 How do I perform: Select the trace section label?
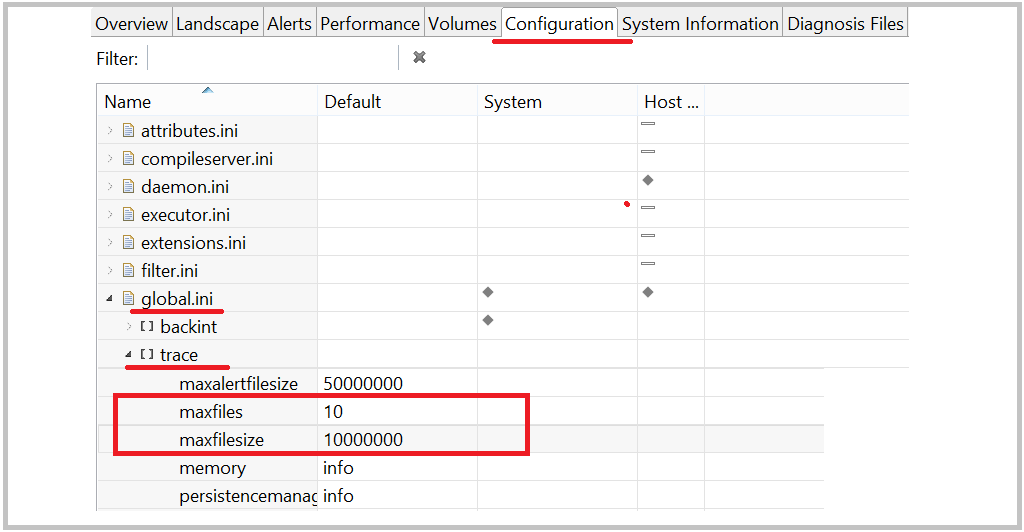click(179, 355)
